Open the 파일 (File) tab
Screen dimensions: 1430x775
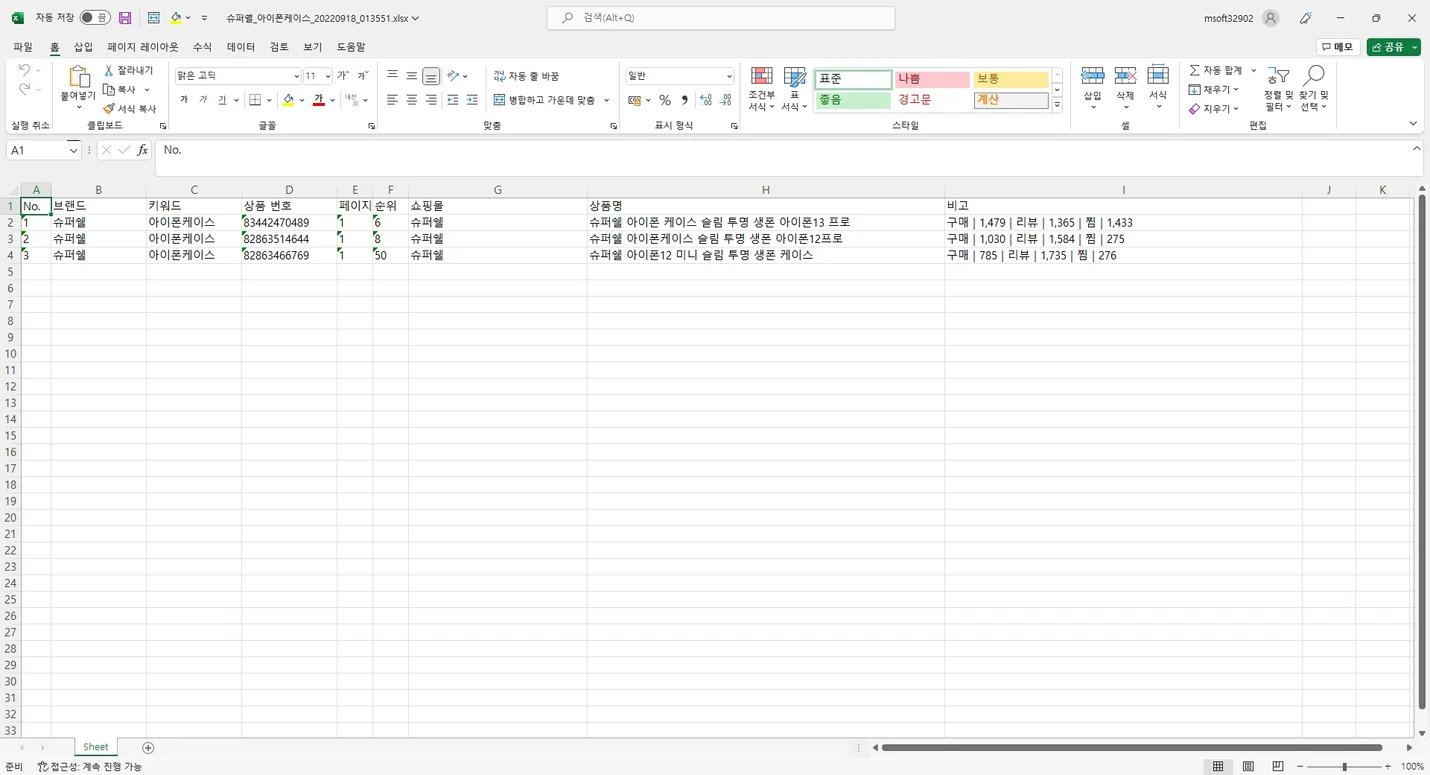click(x=23, y=47)
